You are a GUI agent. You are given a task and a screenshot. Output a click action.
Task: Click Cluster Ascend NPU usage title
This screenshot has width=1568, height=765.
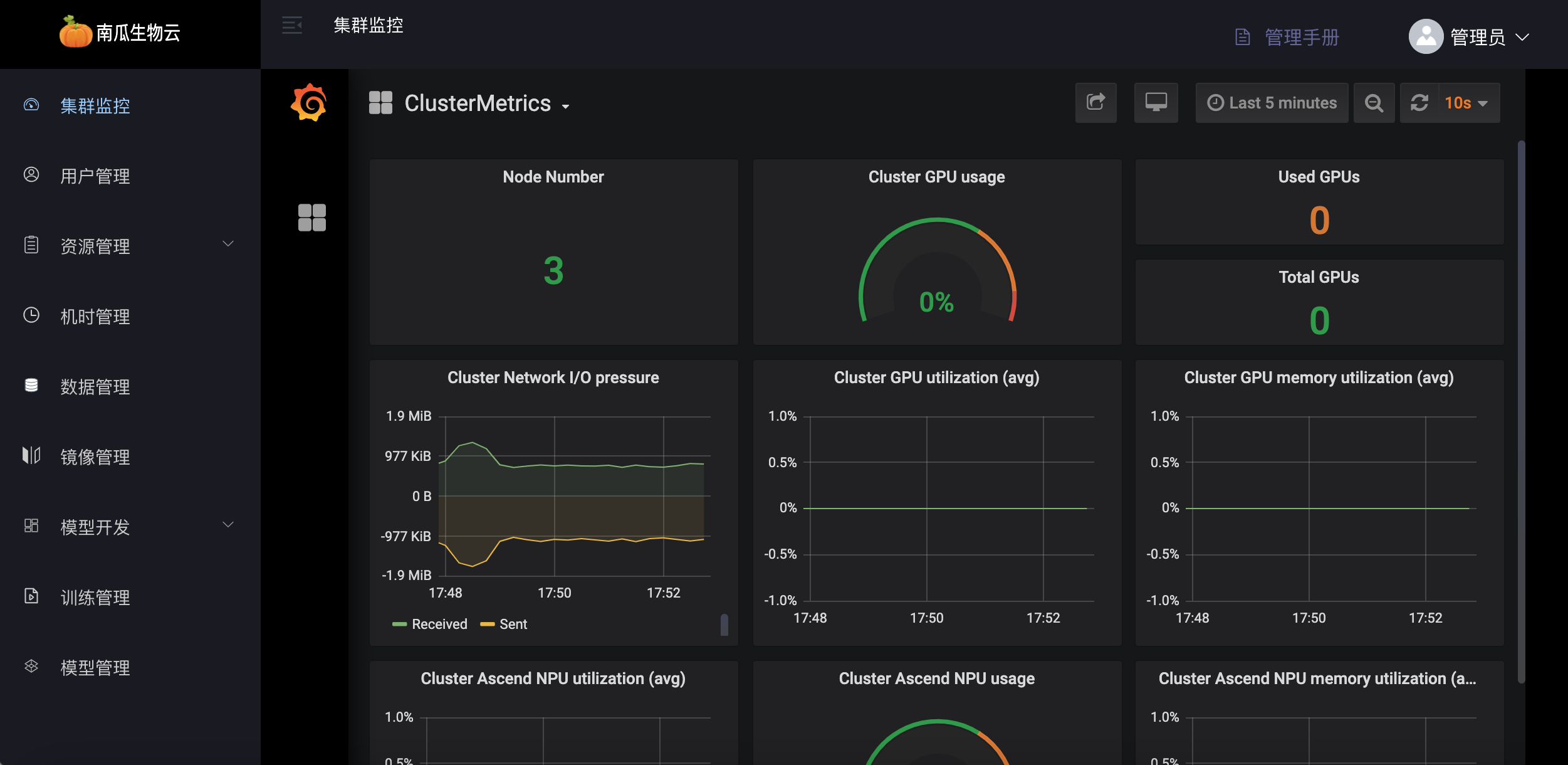point(937,678)
